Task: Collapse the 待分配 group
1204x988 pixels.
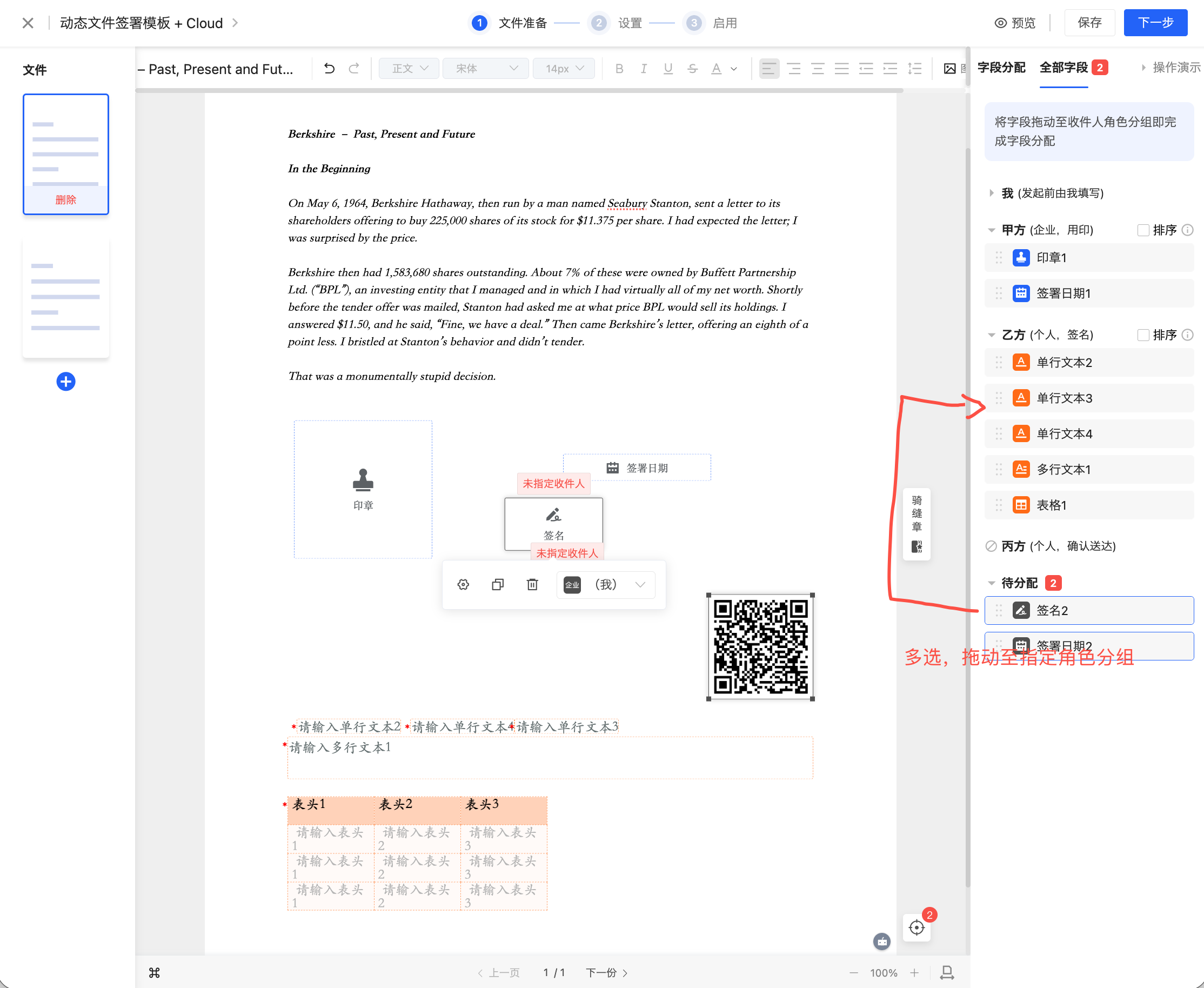Action: [991, 583]
